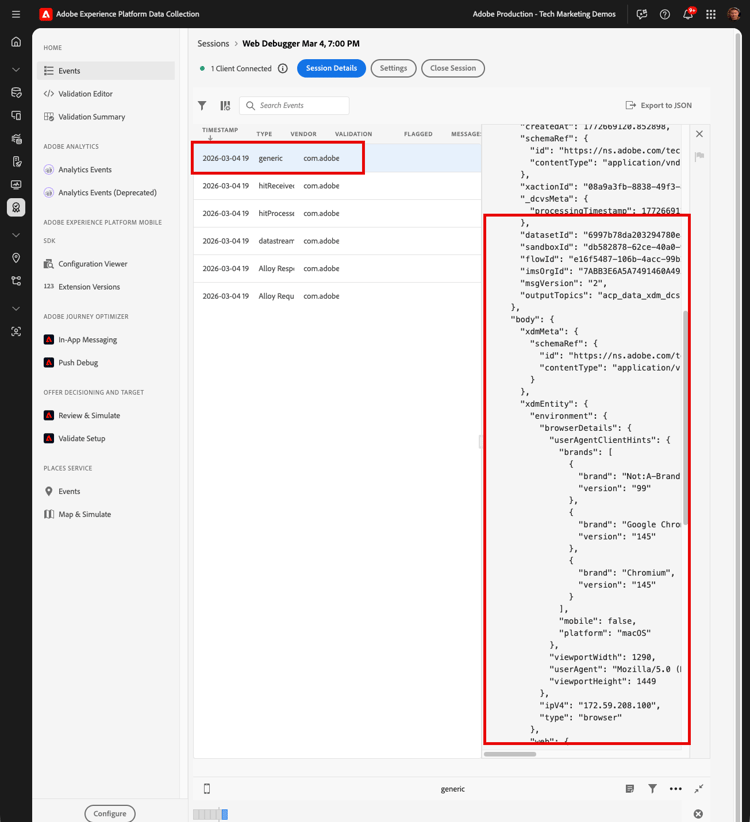Click Export to JSON
The height and width of the screenshot is (822, 750).
pos(659,105)
